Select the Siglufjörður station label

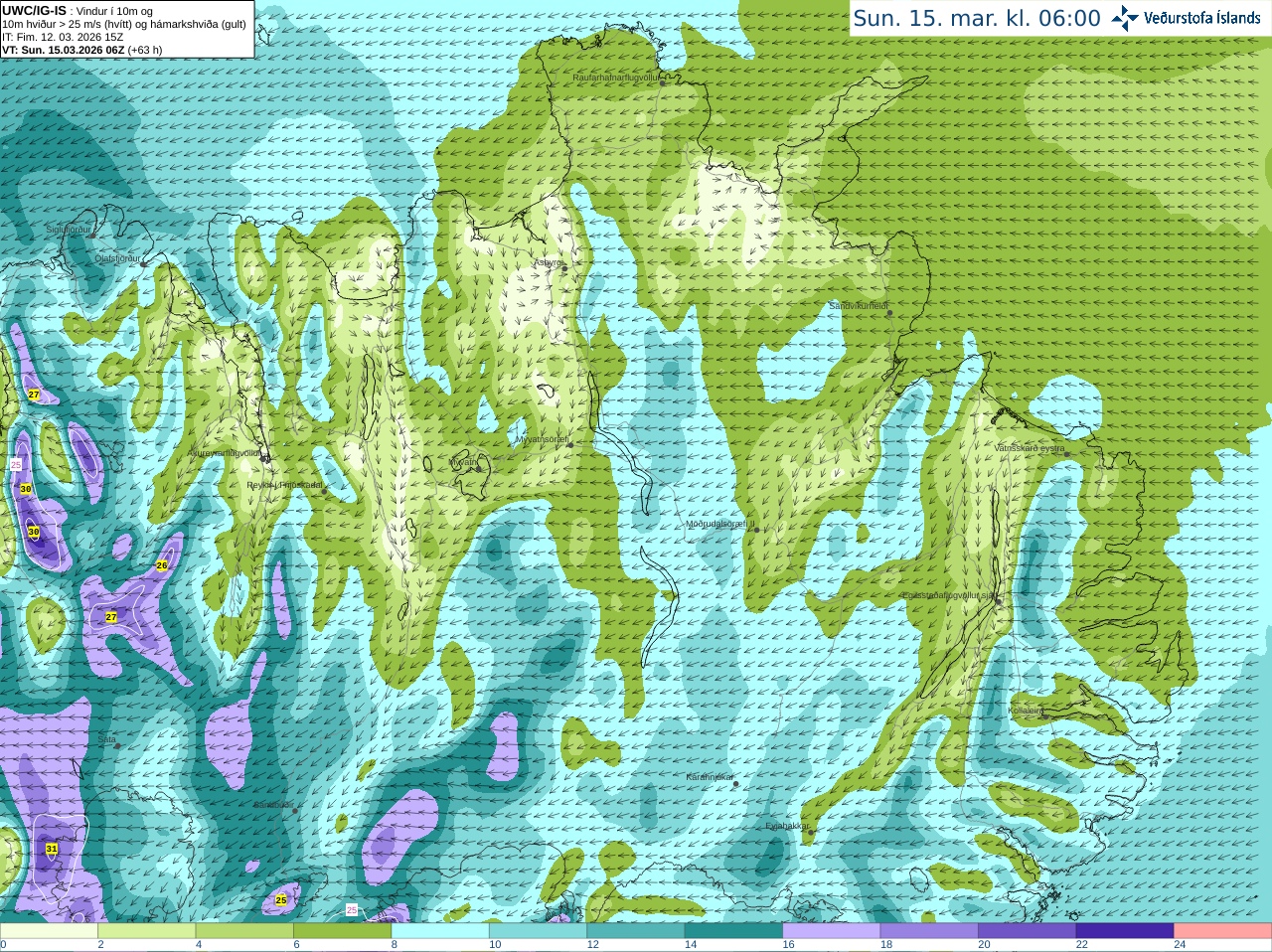coord(69,230)
